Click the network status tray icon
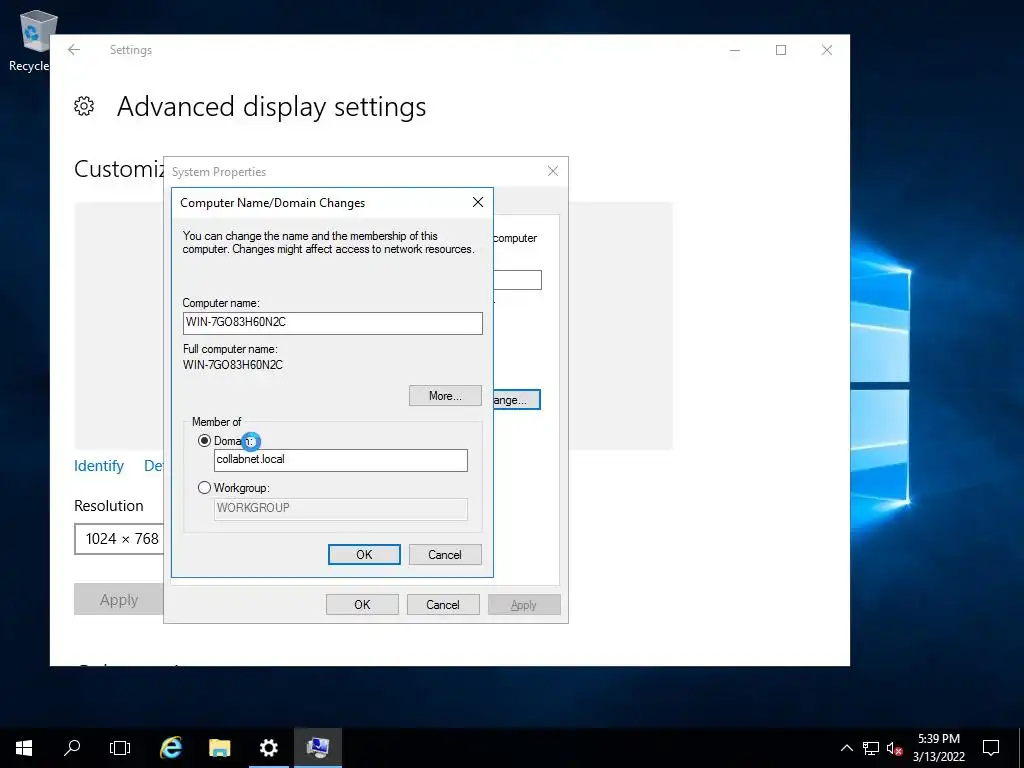The width and height of the screenshot is (1024, 768). [x=871, y=748]
